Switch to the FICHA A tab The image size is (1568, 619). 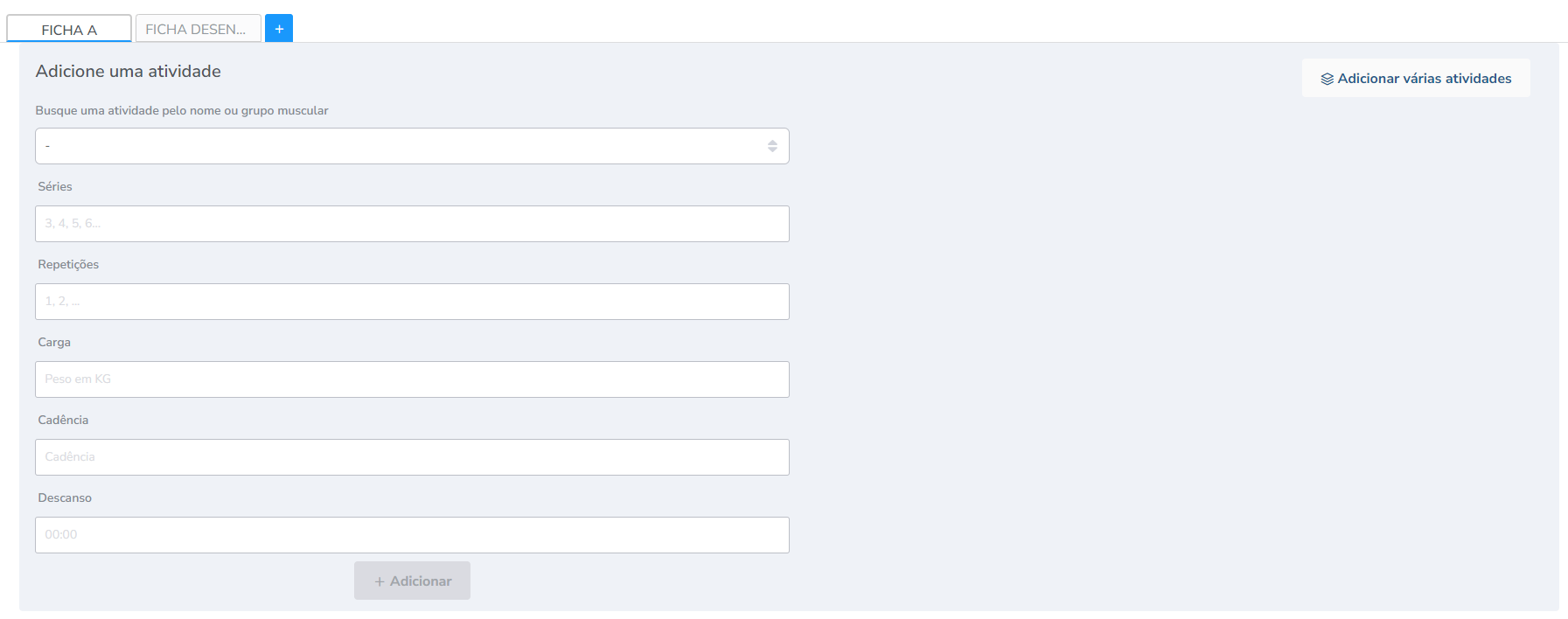(69, 30)
